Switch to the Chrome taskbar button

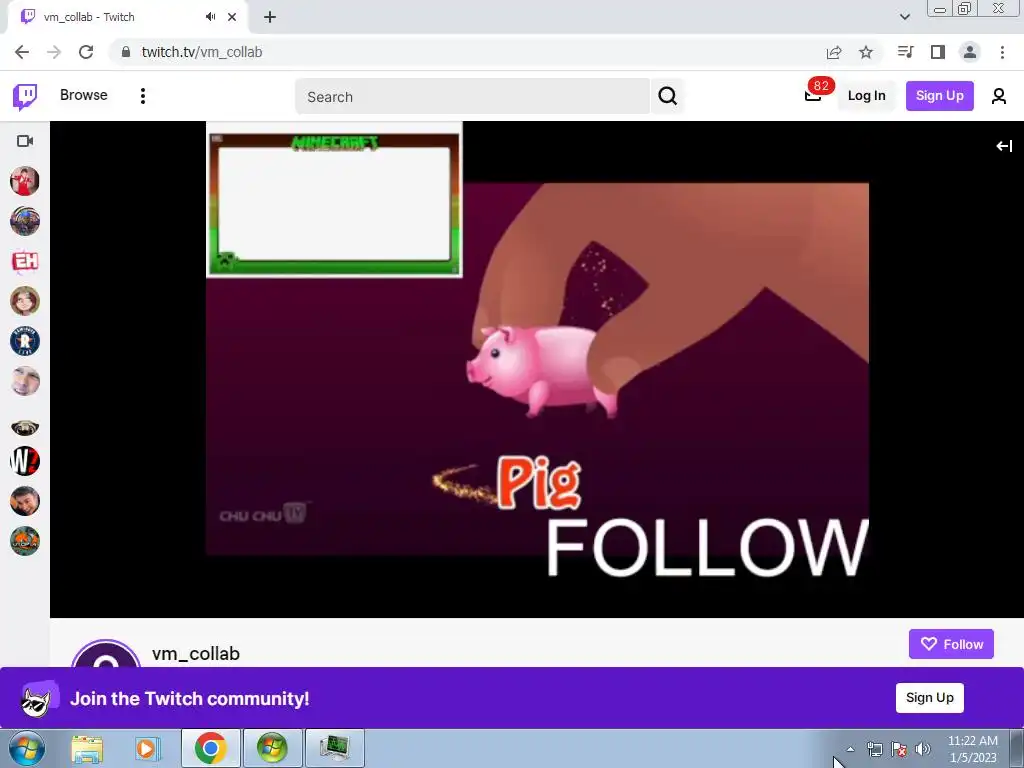[210, 748]
